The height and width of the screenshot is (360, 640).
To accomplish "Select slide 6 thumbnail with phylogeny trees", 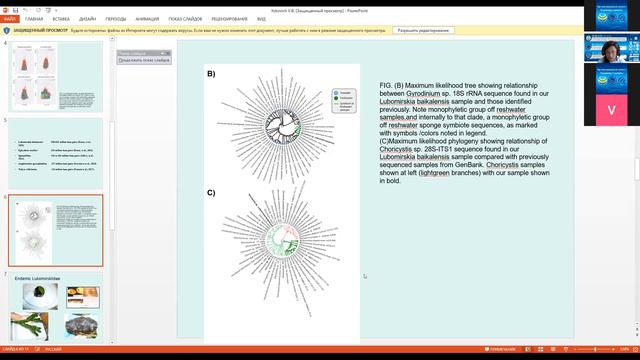I will tap(56, 231).
